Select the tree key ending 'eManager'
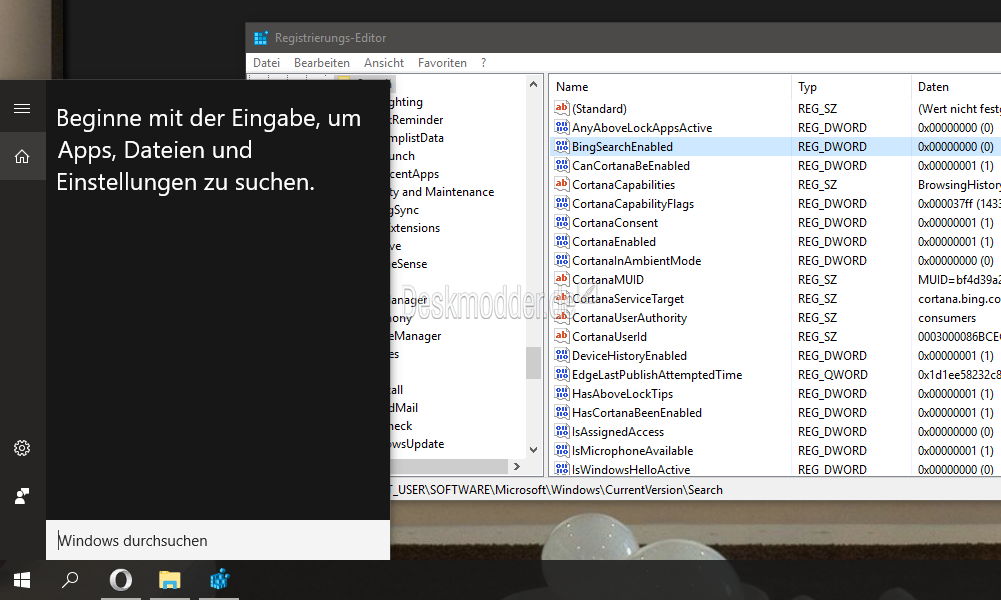The width and height of the screenshot is (1001, 600). click(416, 336)
